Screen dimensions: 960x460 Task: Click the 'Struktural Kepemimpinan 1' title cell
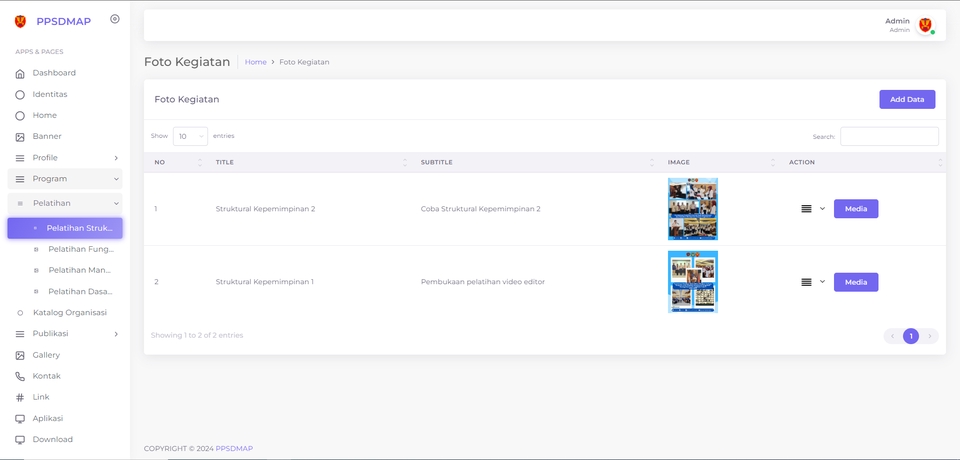(264, 282)
